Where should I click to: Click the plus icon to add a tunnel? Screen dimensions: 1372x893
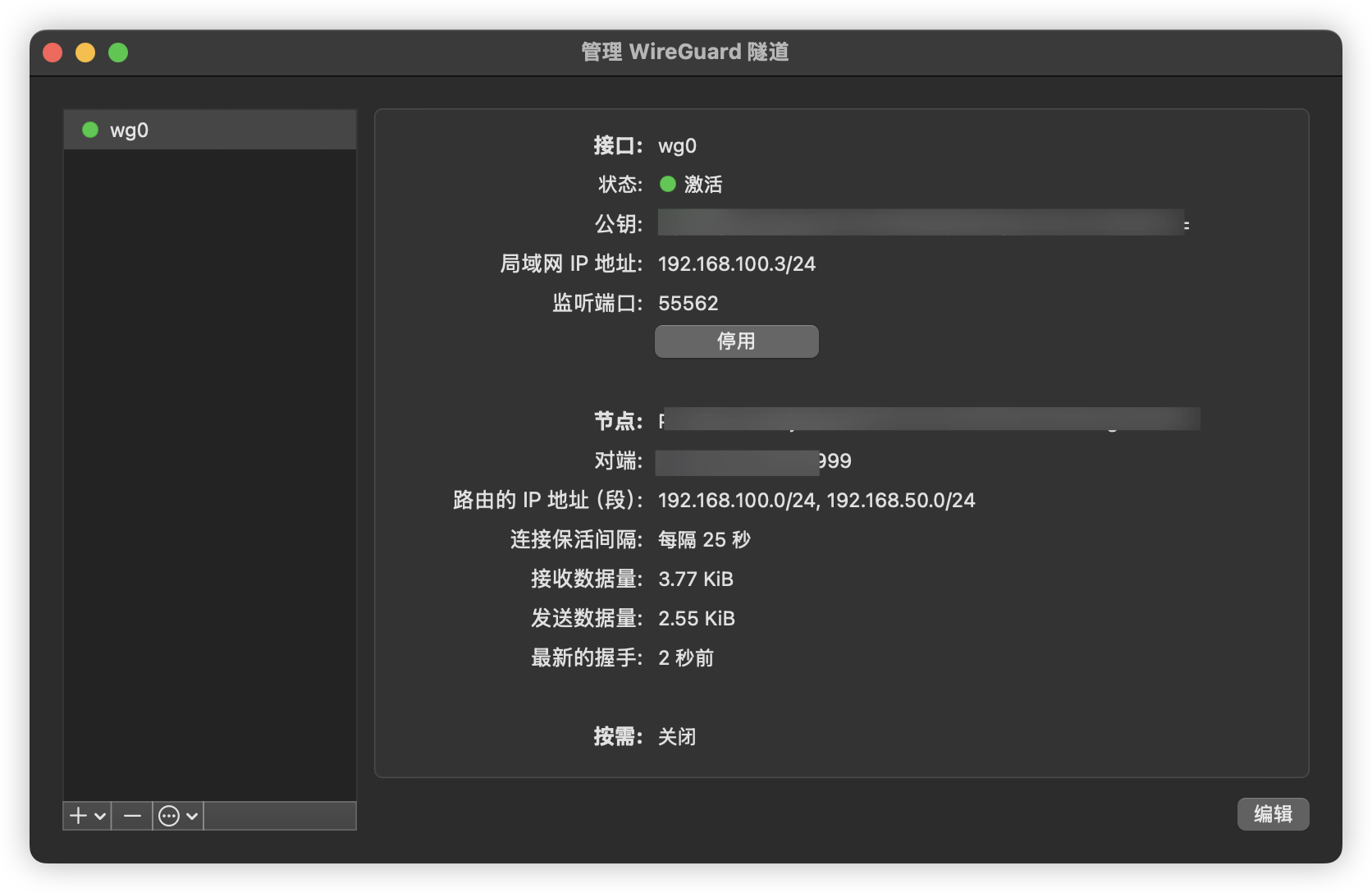click(78, 816)
